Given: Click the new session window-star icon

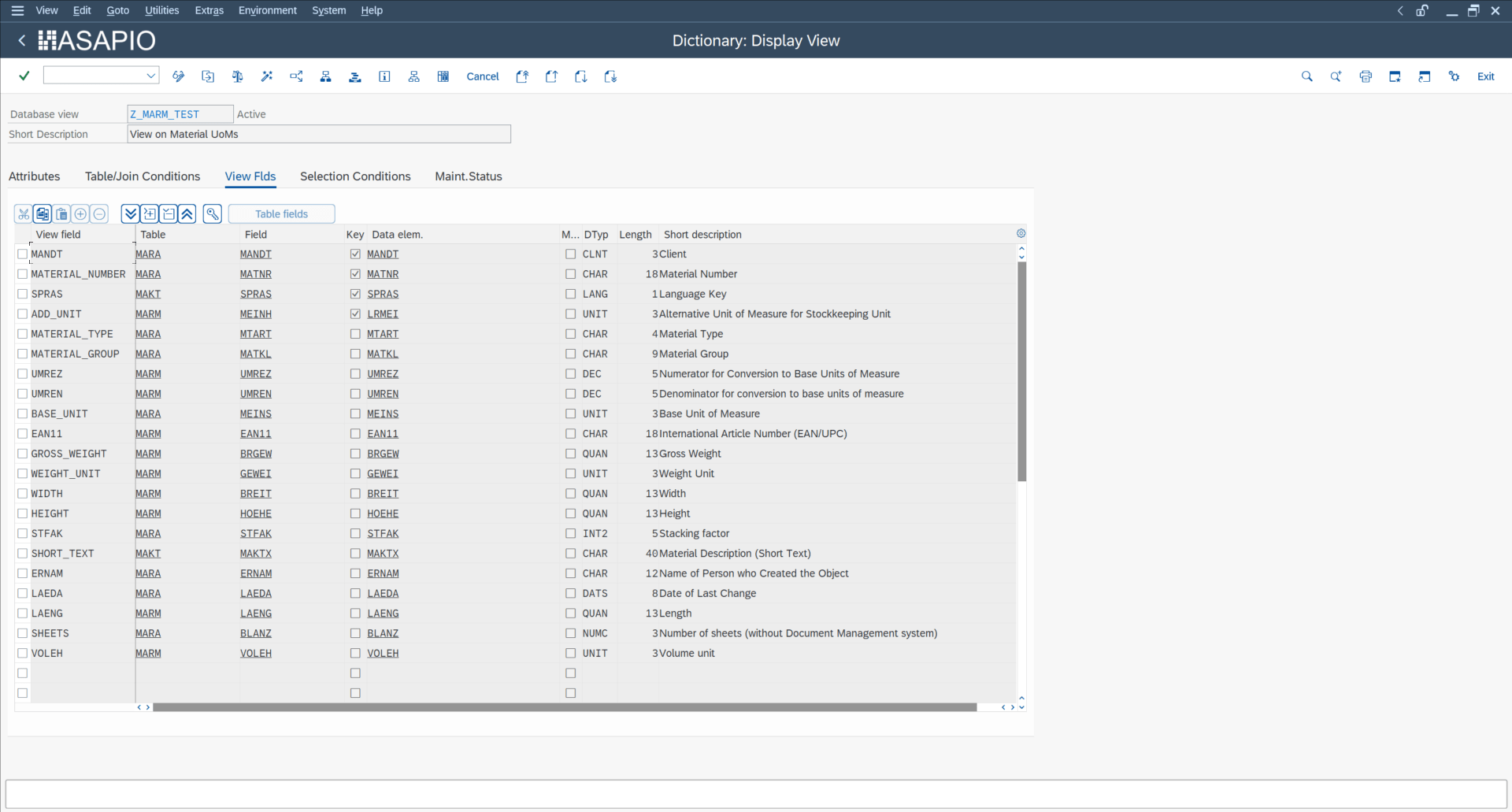Looking at the screenshot, I should click(x=1395, y=76).
